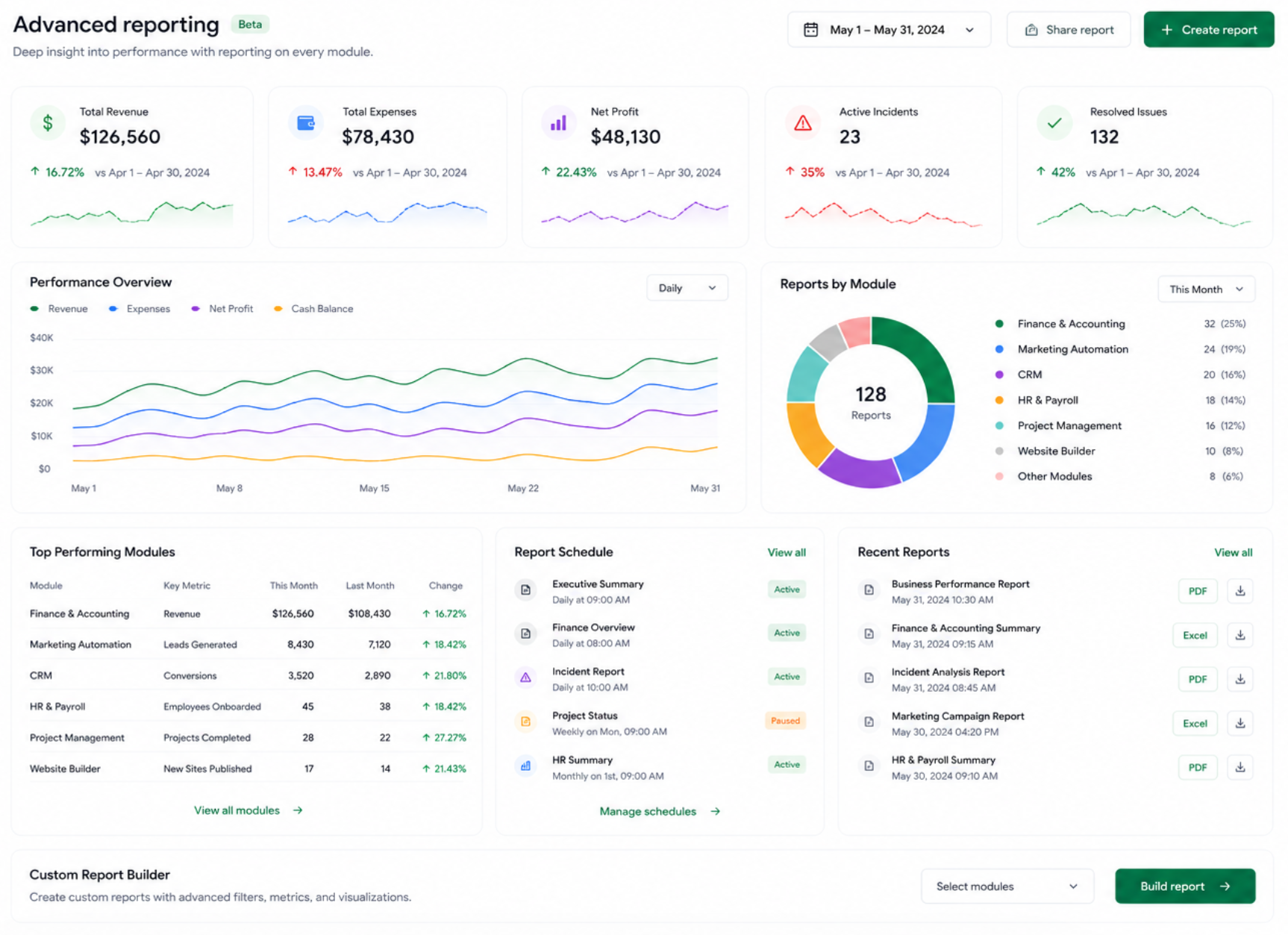Click the Active Incidents warning triangle icon
The width and height of the screenshot is (1288, 935).
click(x=803, y=123)
